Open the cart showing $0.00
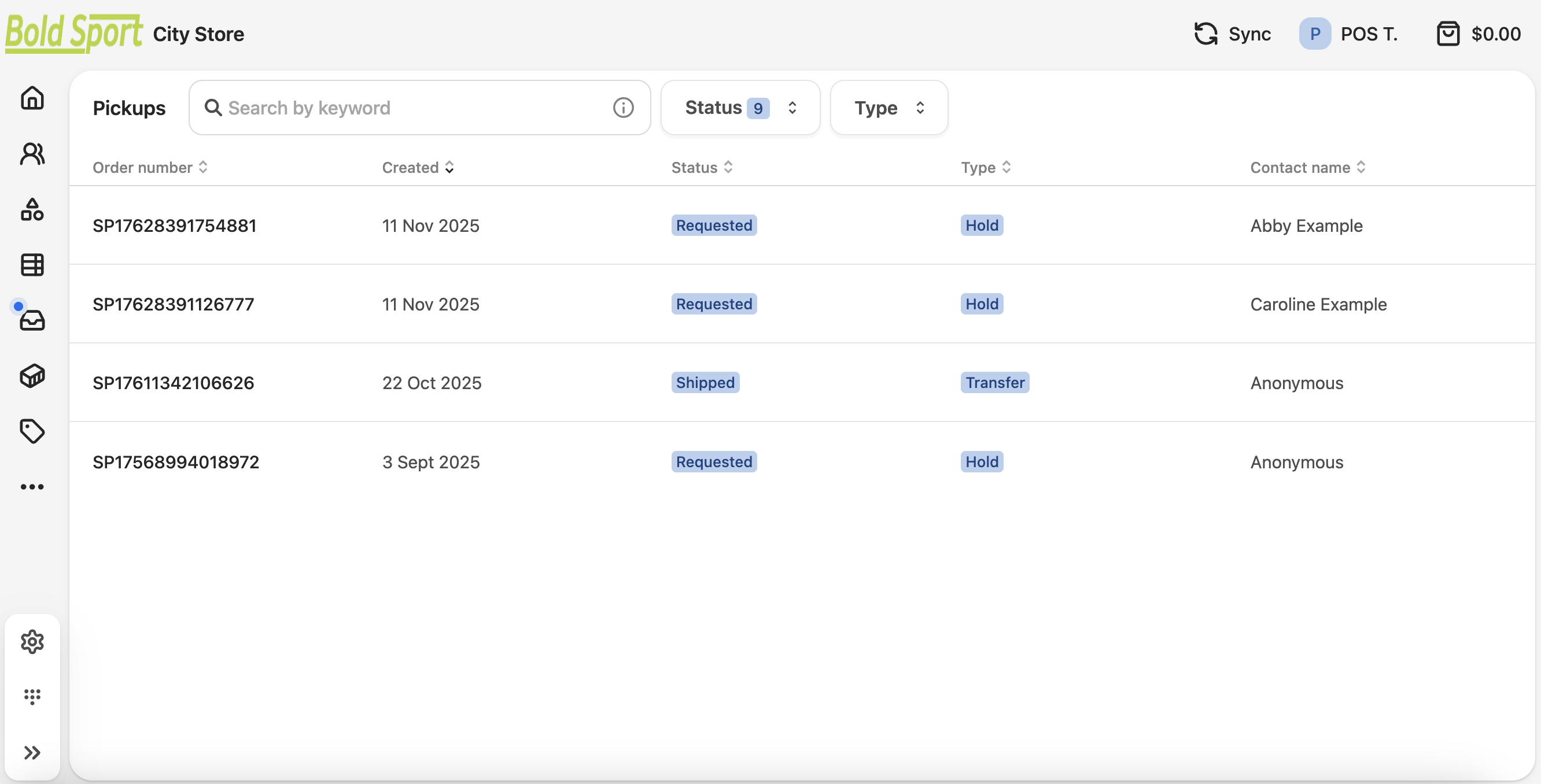1541x784 pixels. tap(1478, 34)
